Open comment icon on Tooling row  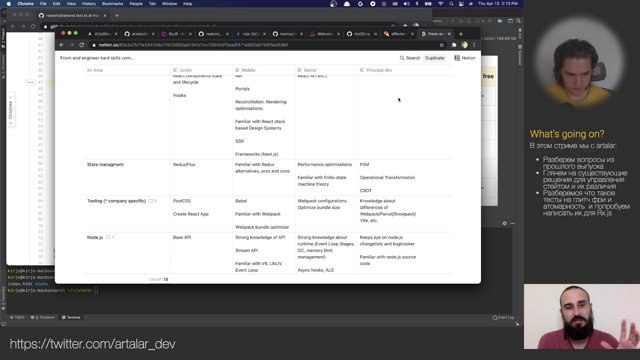[152, 201]
